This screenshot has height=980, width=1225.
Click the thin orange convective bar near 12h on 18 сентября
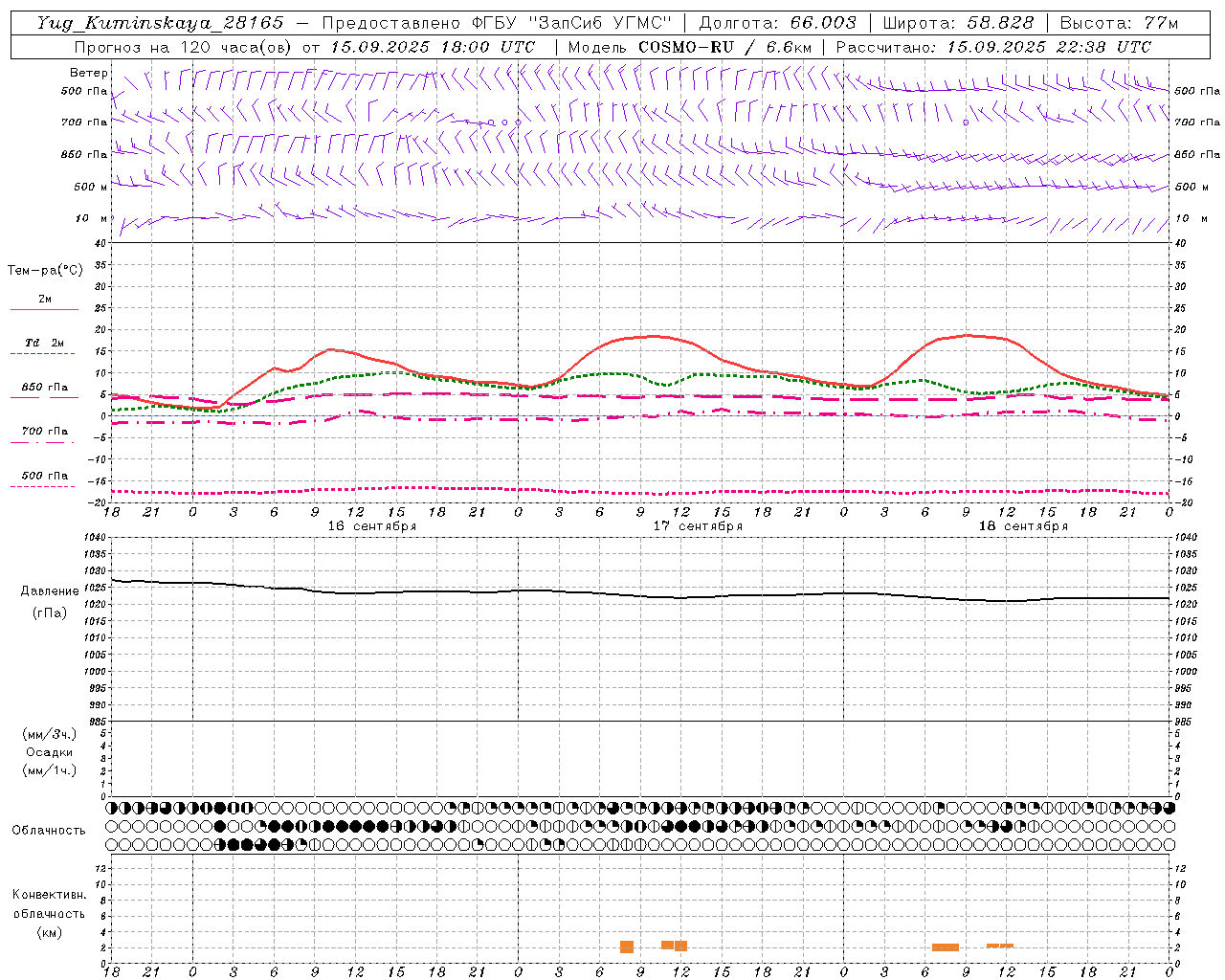pyautogui.click(x=1000, y=946)
